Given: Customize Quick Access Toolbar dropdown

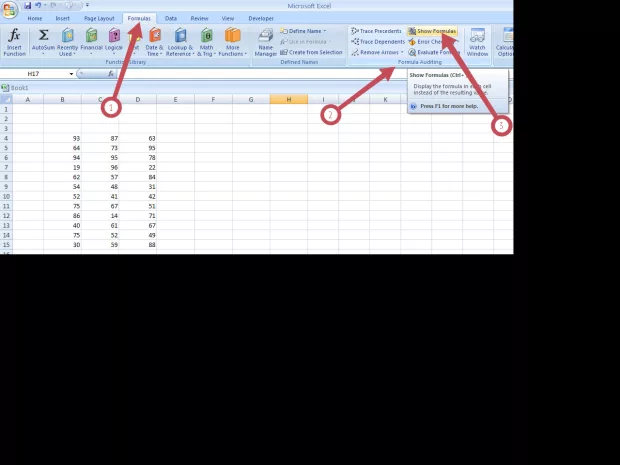Looking at the screenshot, I should [x=87, y=6].
